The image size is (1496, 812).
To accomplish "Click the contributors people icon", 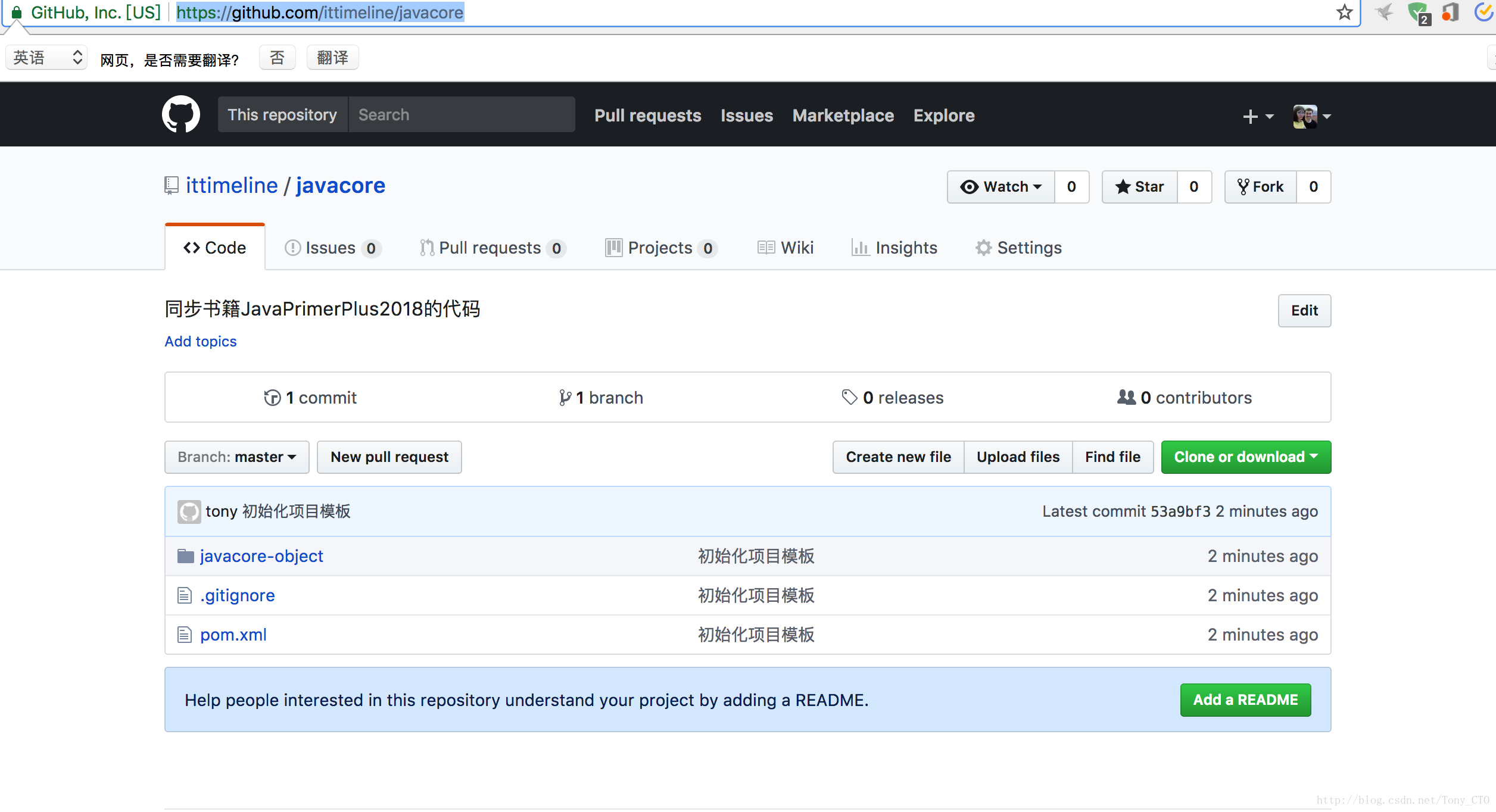I will tap(1126, 396).
